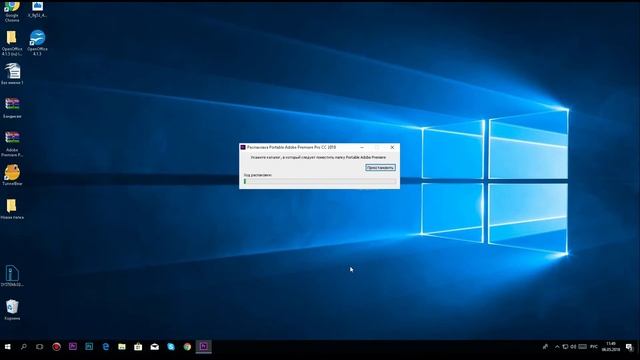Select the Adobe Premiere P... archive icon
Viewport: 640px width, 360px height.
[x=12, y=144]
